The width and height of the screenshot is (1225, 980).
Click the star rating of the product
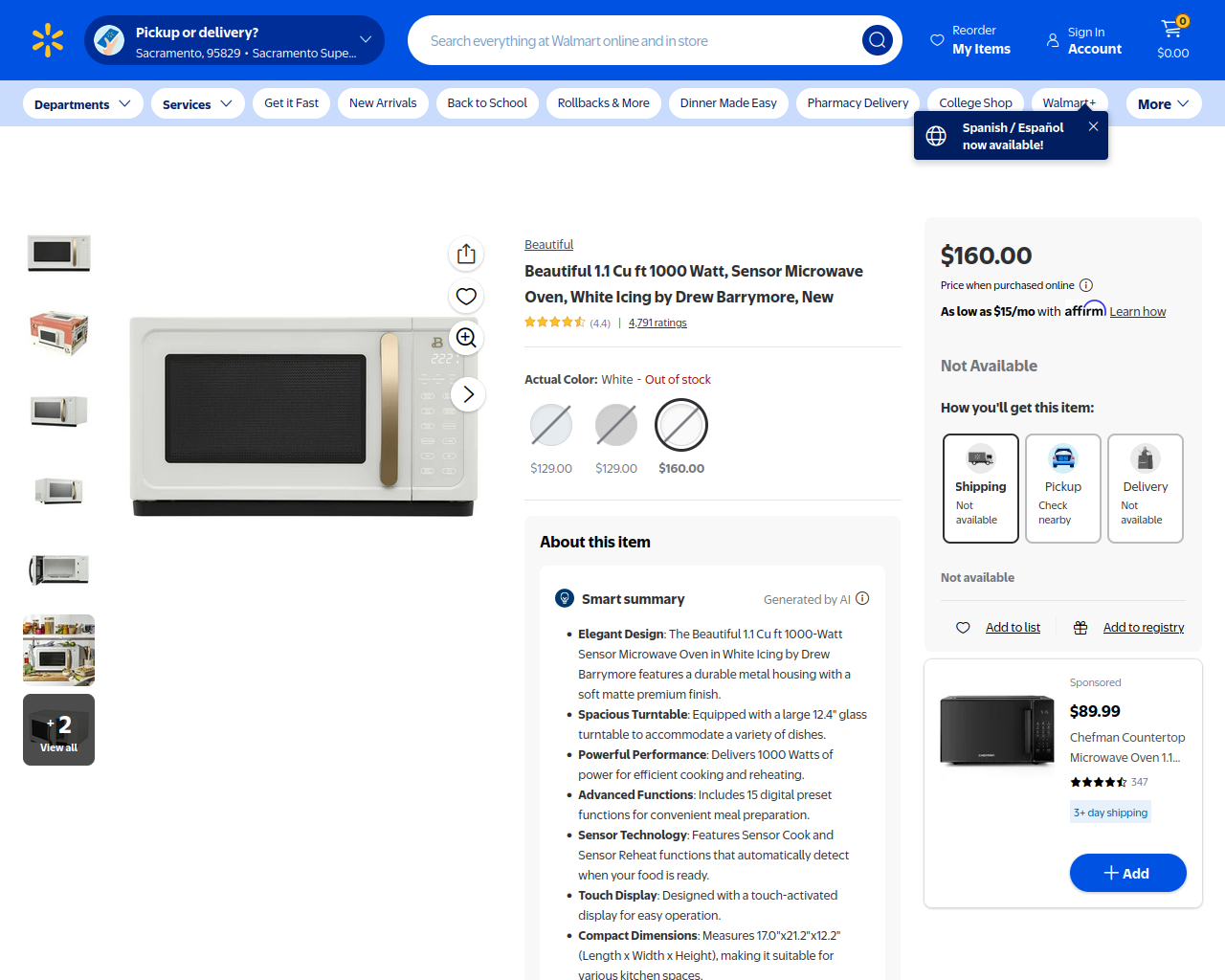pos(555,323)
